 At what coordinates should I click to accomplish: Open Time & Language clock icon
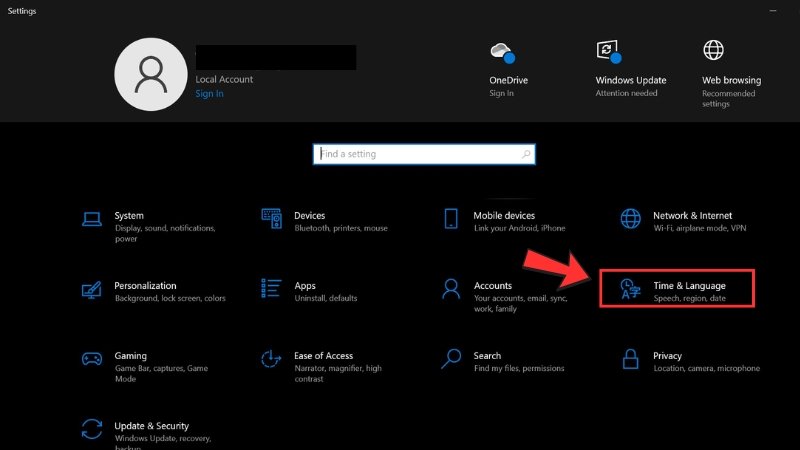click(630, 290)
